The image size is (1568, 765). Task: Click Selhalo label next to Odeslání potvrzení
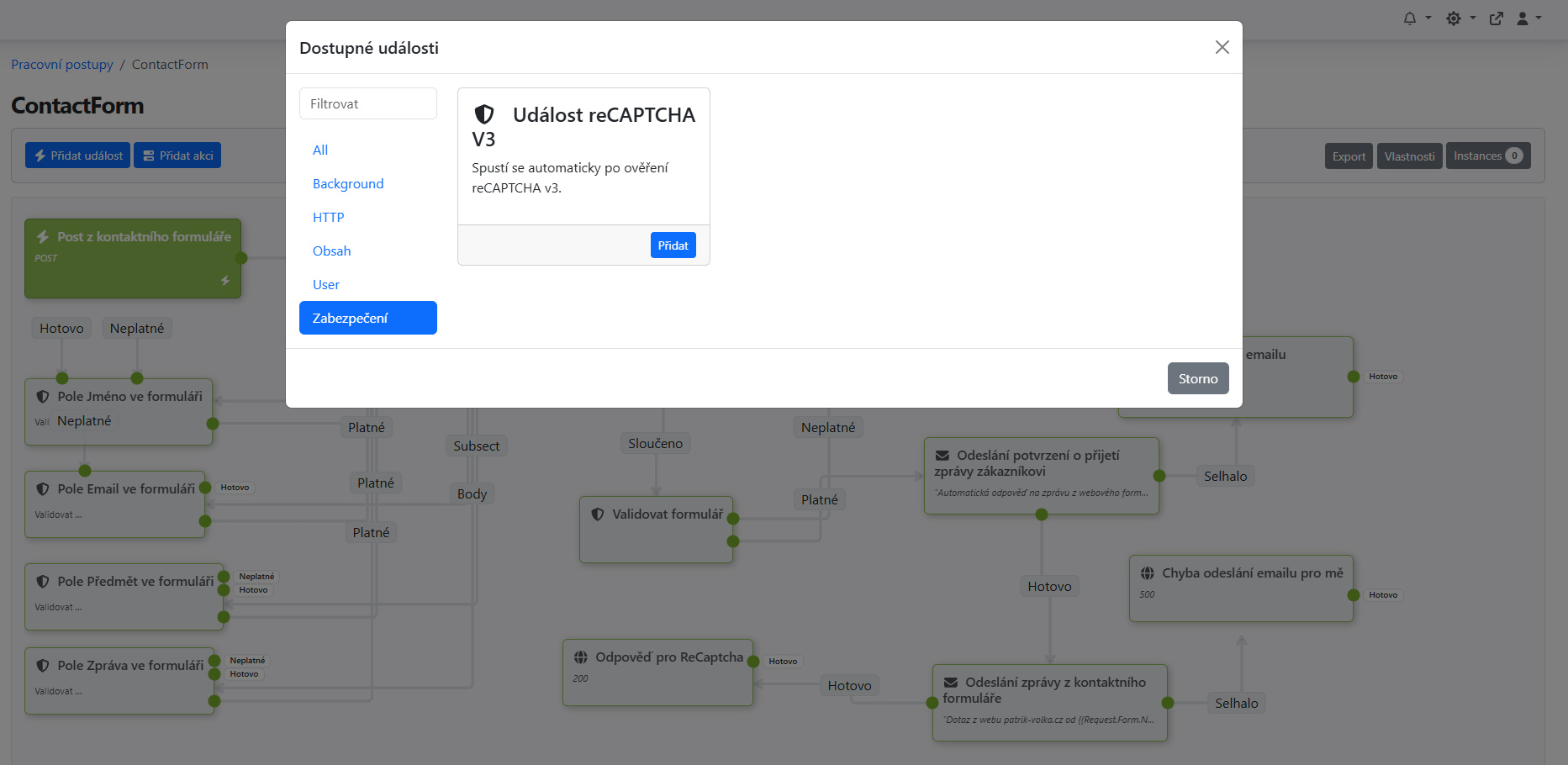[1226, 477]
